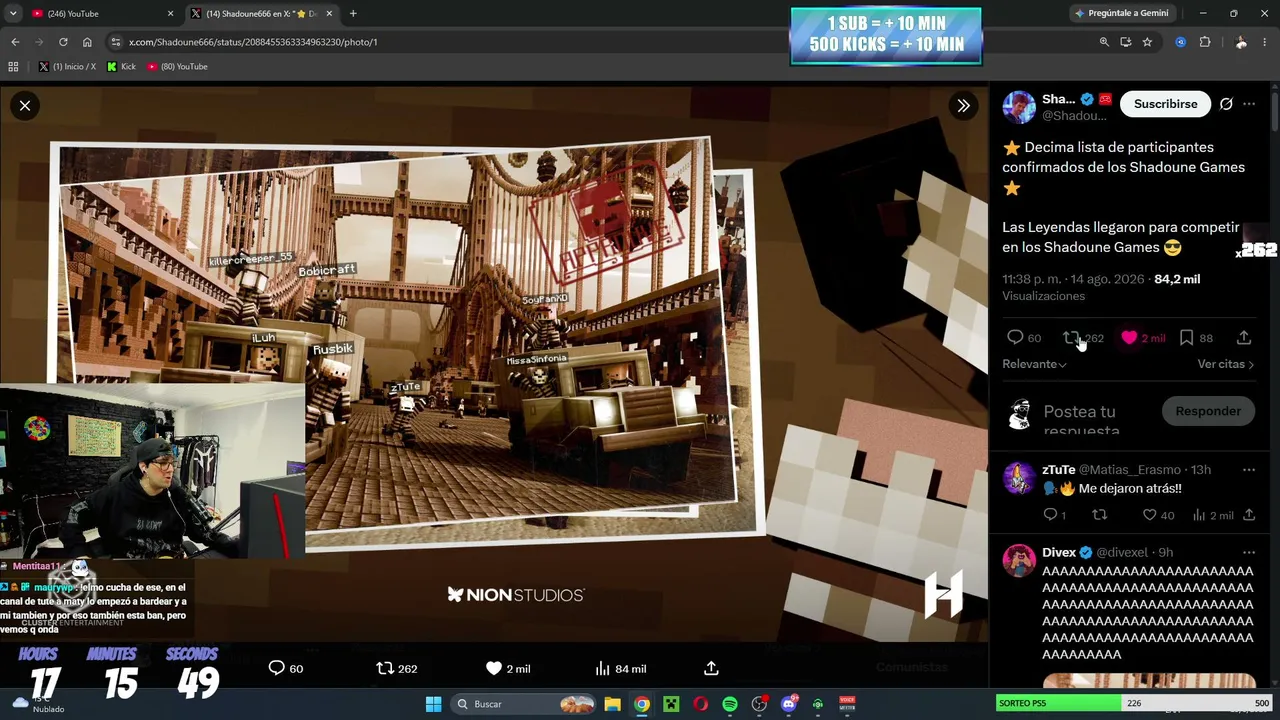Open Discord from the taskbar
Image resolution: width=1280 pixels, height=720 pixels.
coord(789,704)
